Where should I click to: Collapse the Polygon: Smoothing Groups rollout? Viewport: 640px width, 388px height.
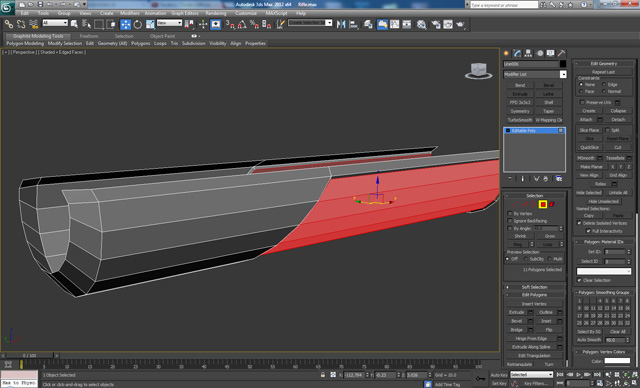(x=604, y=293)
